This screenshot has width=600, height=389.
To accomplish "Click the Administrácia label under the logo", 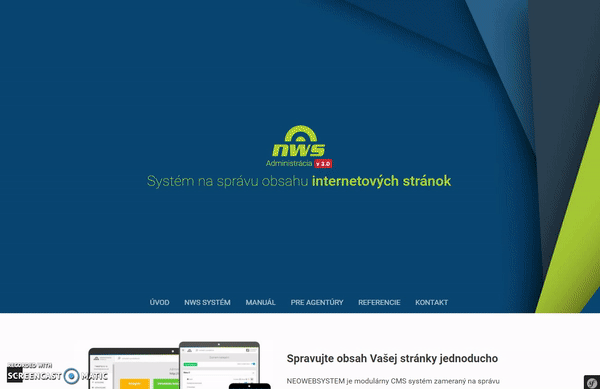I will [289, 163].
